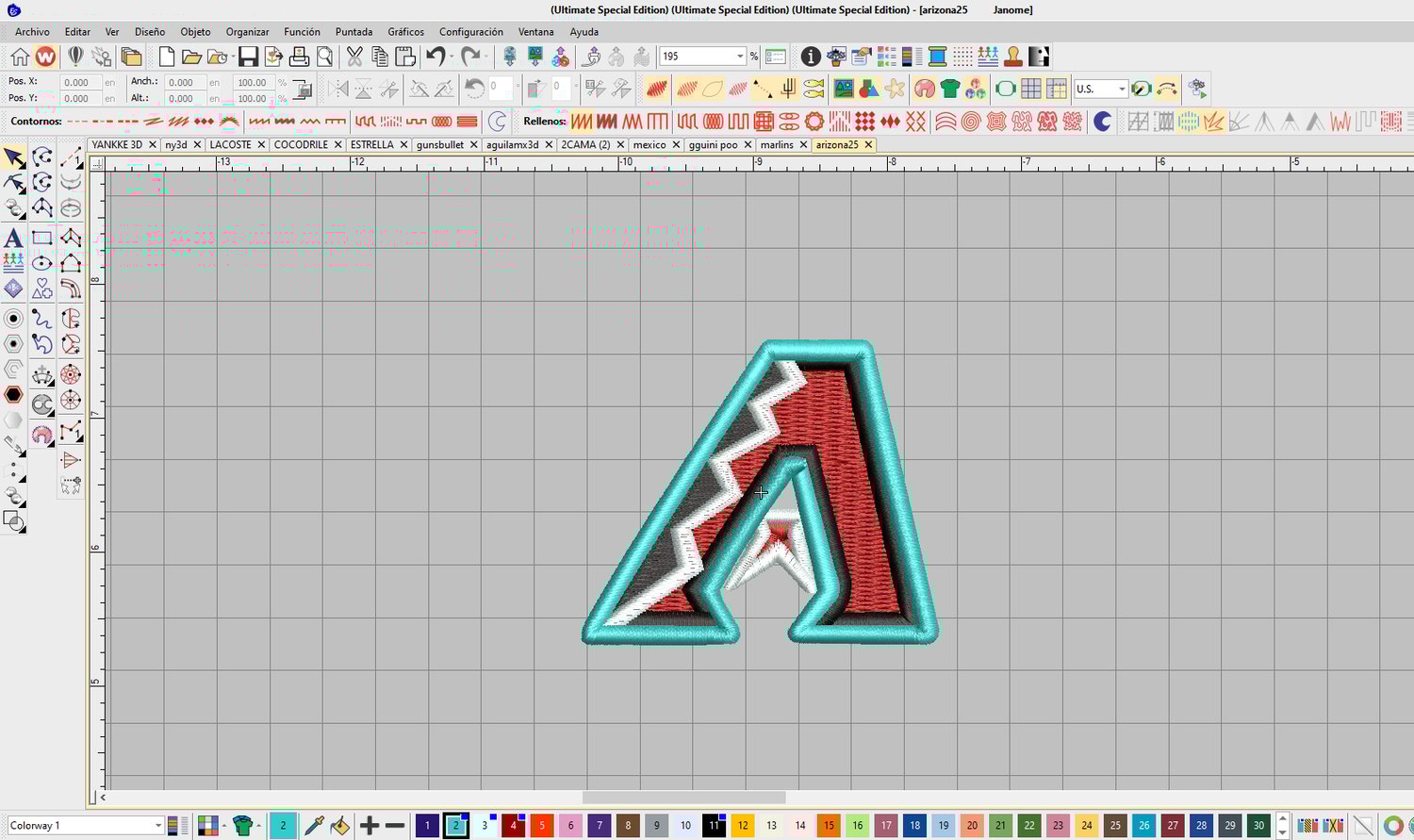Click the paint bucket Apply Color icon
This screenshot has width=1414, height=840.
point(339,826)
